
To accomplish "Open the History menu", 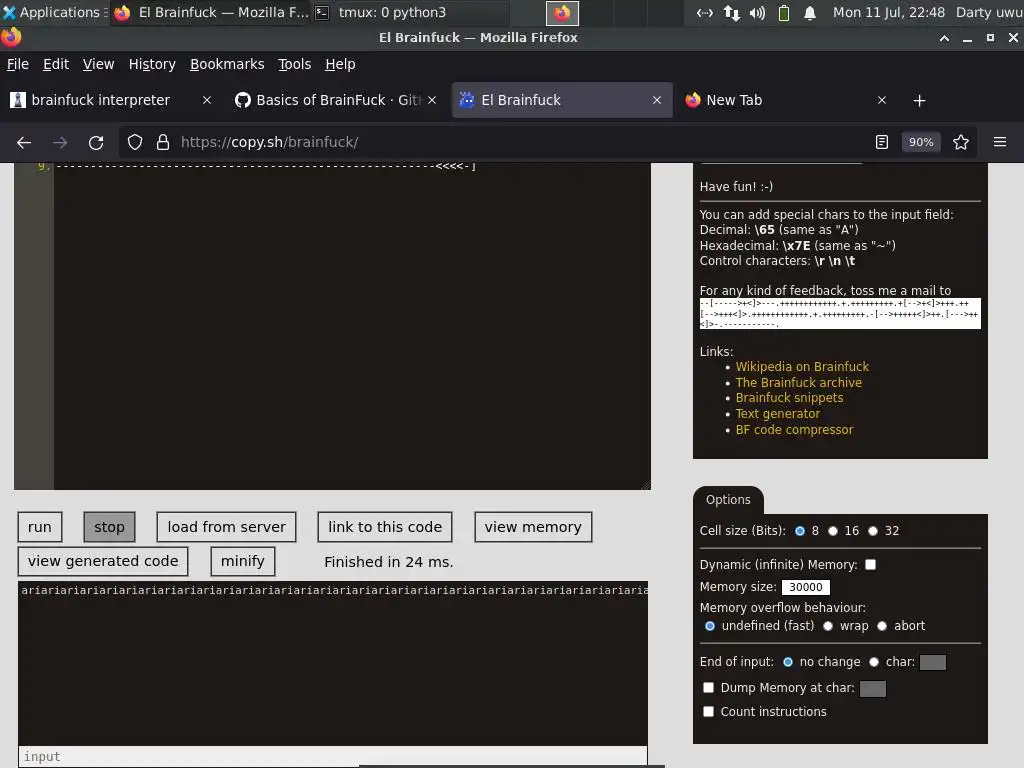I will tap(152, 64).
